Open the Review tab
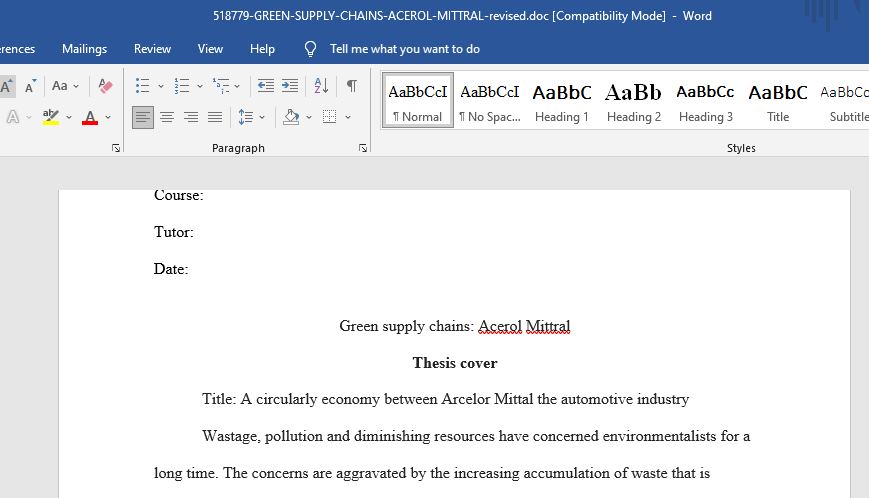 tap(152, 49)
